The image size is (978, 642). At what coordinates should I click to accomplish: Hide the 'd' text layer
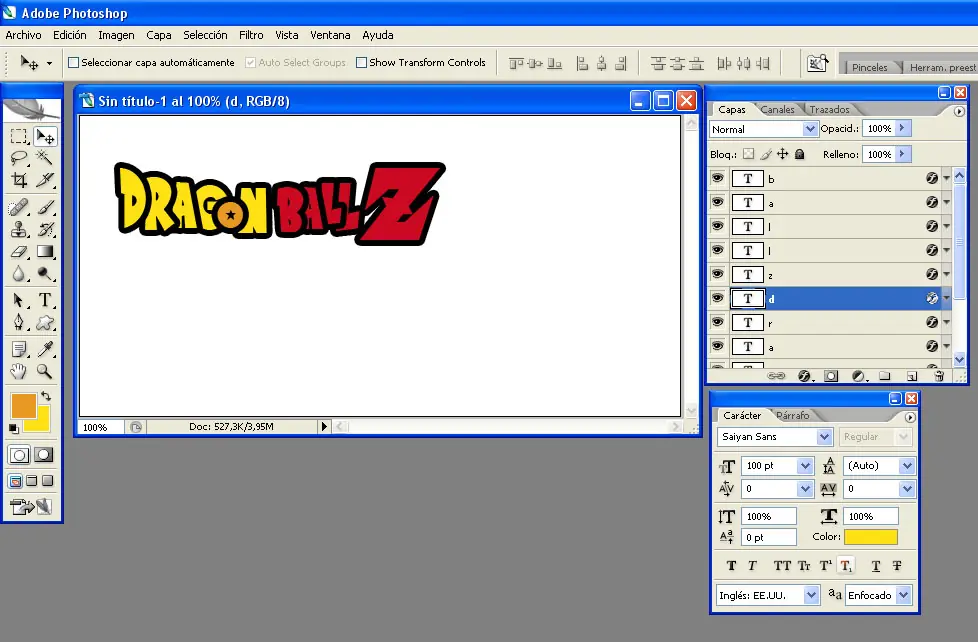coord(717,298)
